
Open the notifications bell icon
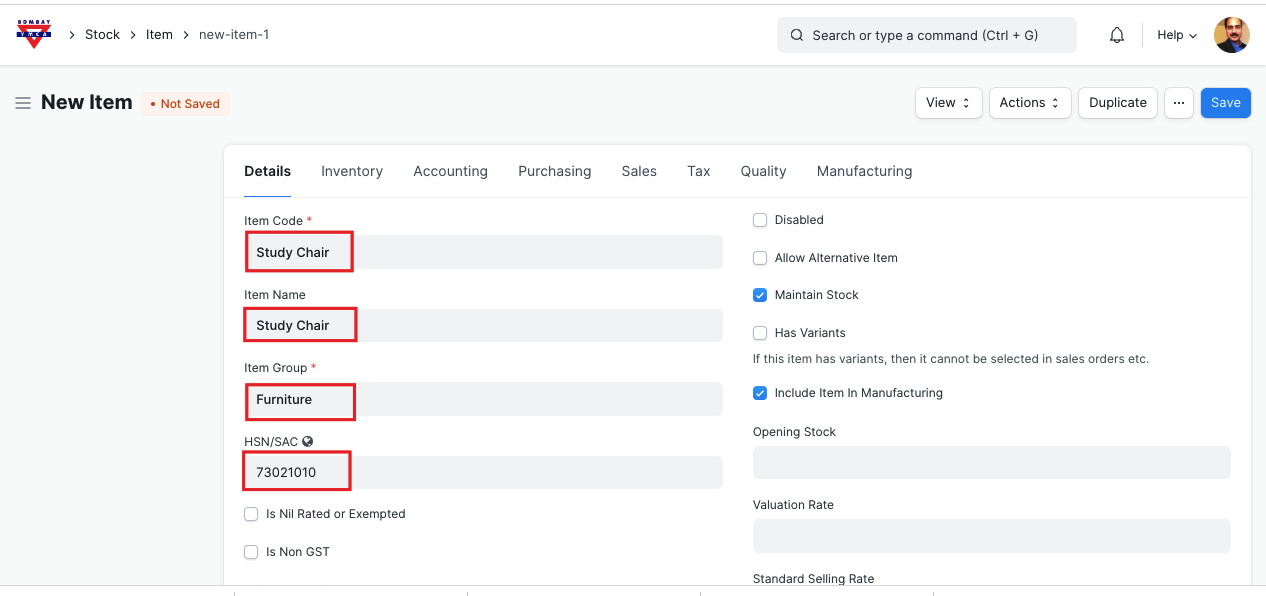pos(1117,35)
